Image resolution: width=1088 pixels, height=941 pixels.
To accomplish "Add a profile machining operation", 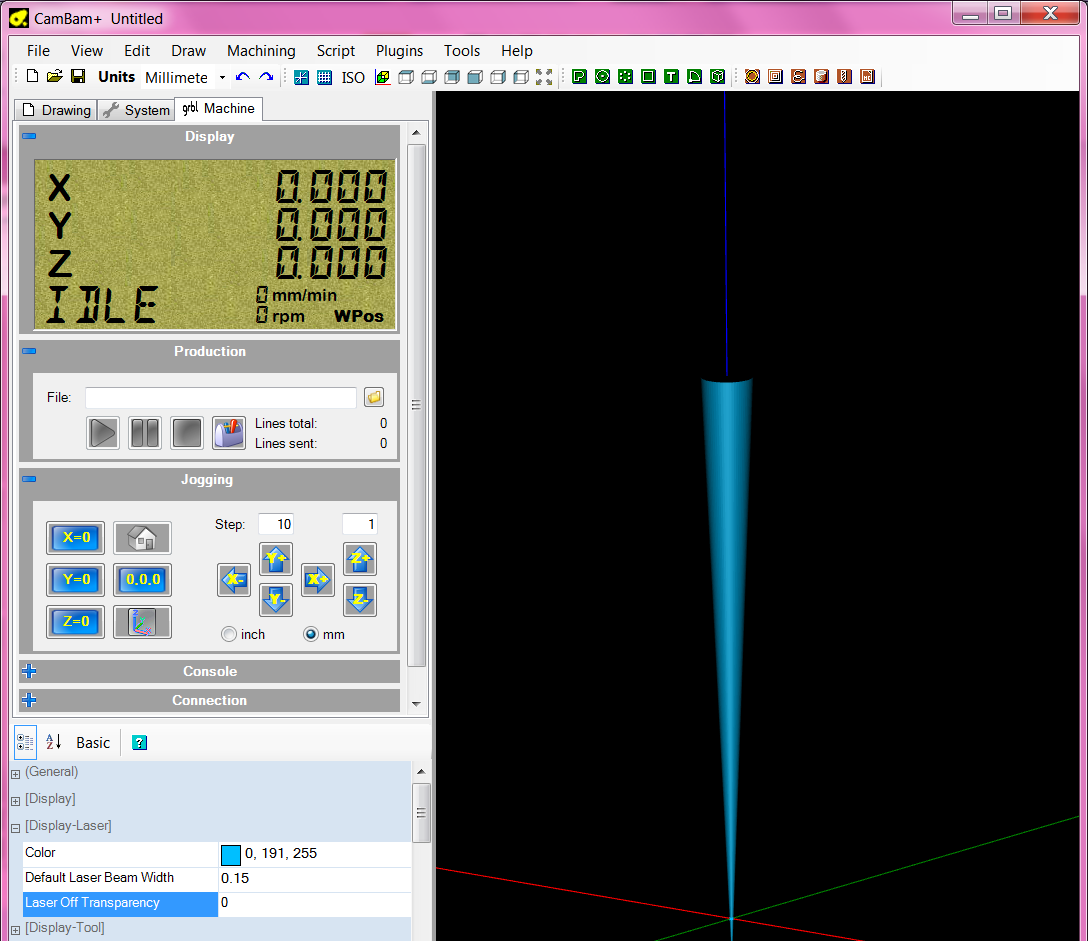I will (752, 76).
